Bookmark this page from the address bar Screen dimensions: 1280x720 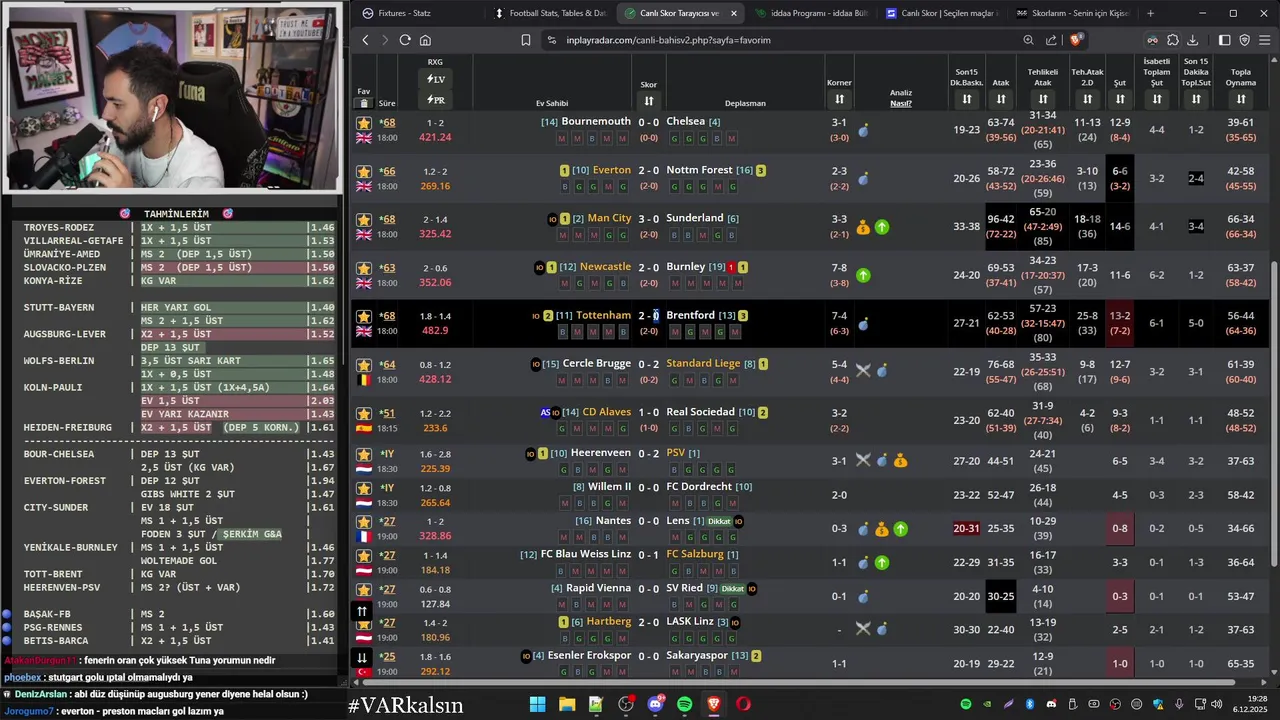pos(526,40)
